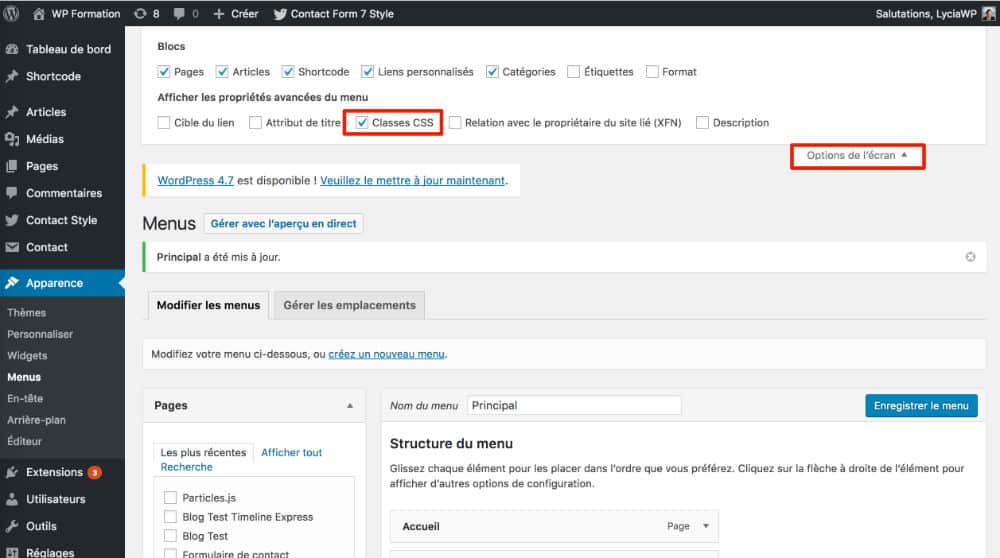1000x558 pixels.
Task: Uncheck the Pages block checkbox
Action: (x=164, y=71)
